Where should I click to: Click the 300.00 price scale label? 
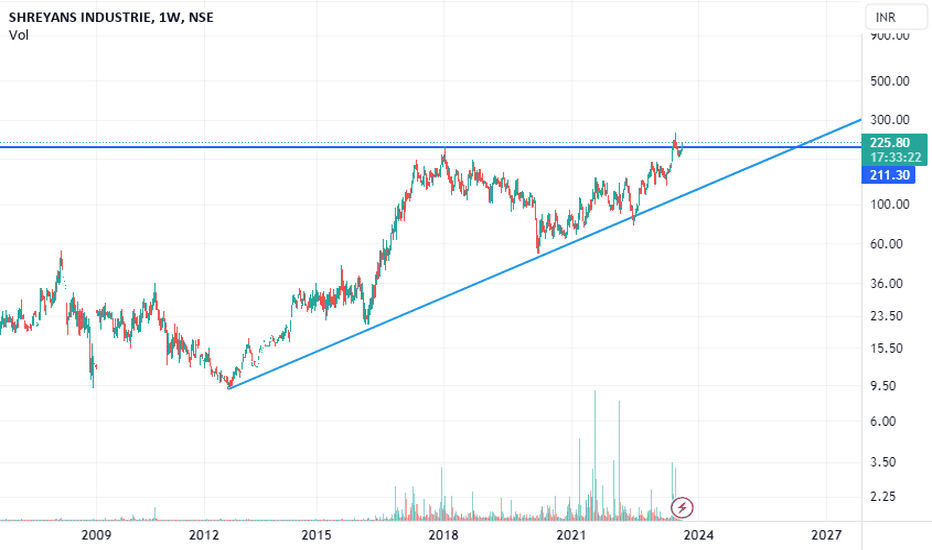tap(890, 120)
